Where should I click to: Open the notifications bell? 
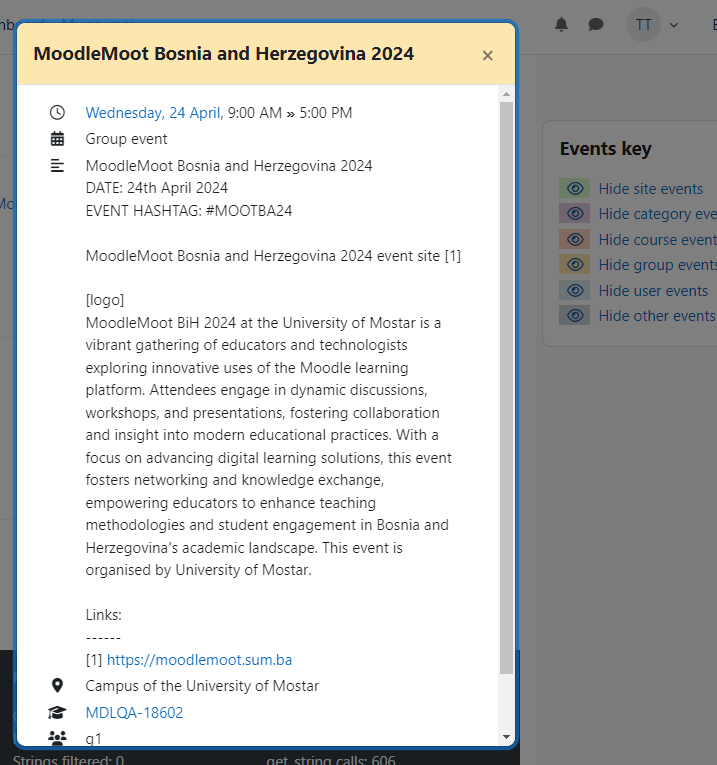(x=561, y=24)
